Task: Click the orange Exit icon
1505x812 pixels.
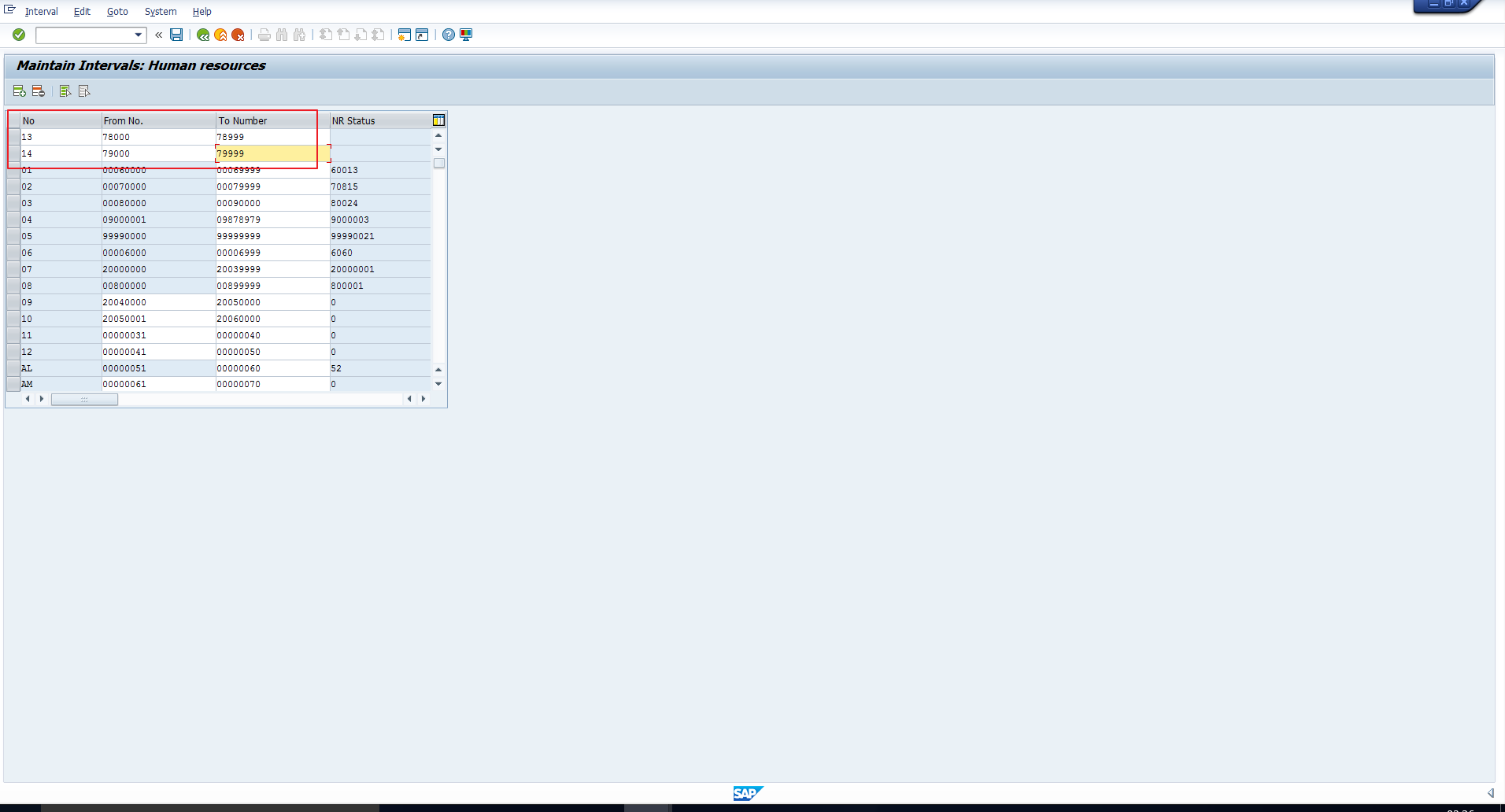Action: (x=220, y=35)
